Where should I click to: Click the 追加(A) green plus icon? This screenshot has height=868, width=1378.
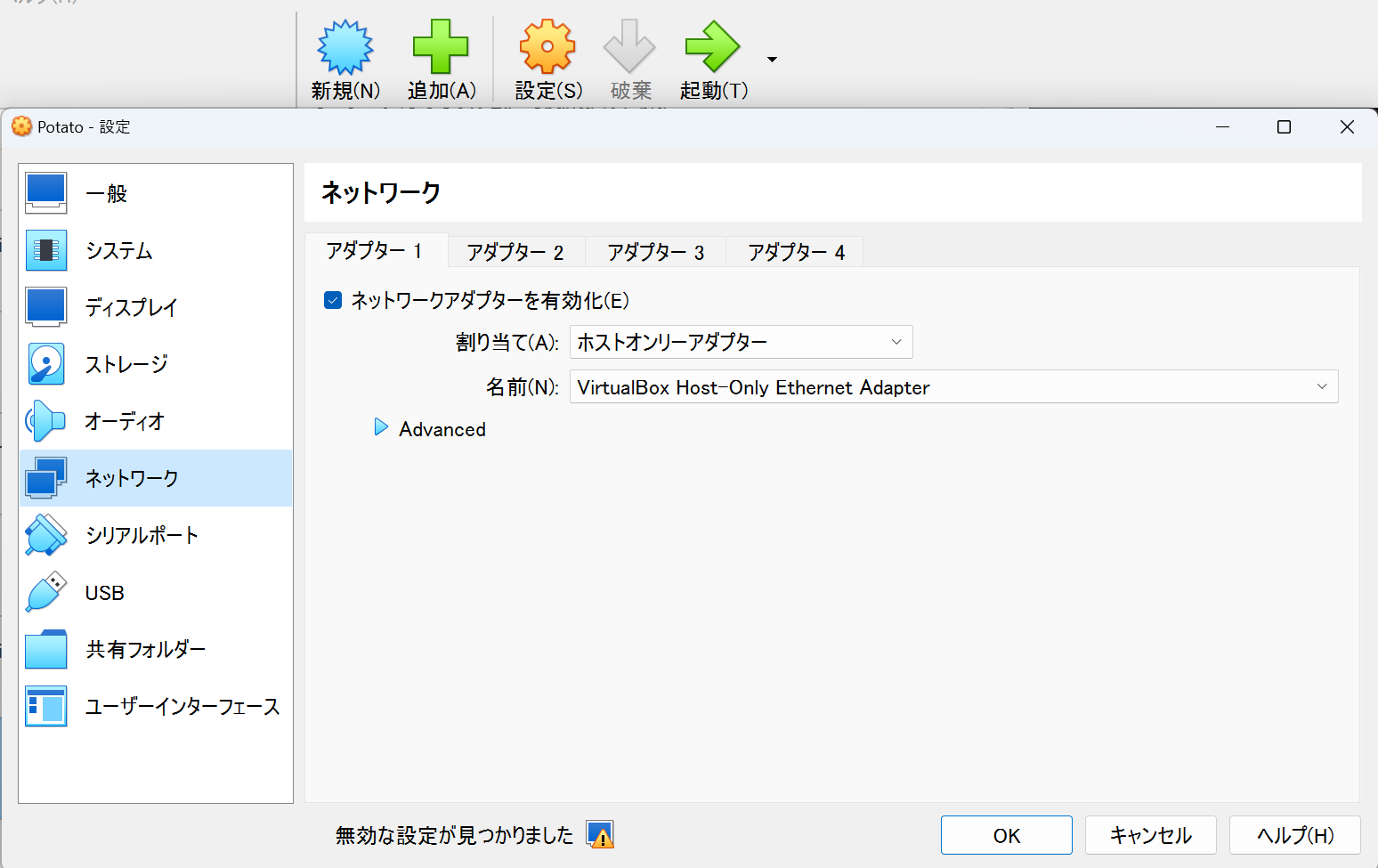[441, 47]
